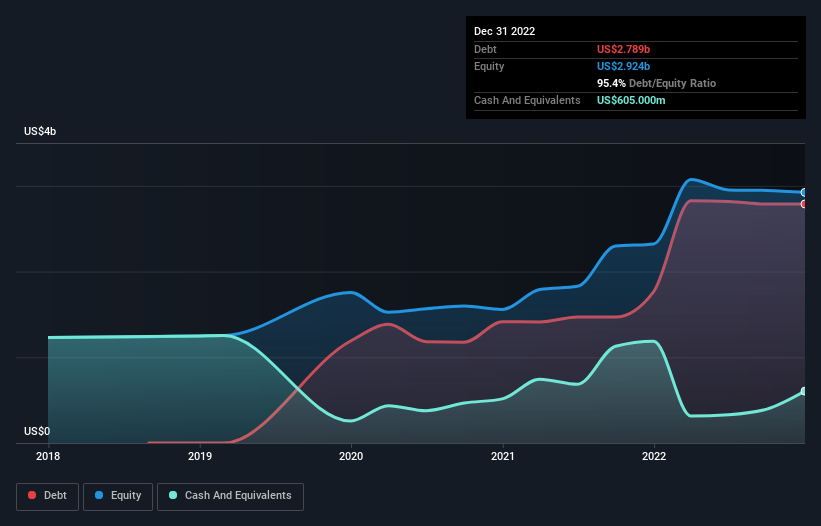
Task: Click the 95.4% Debt/Equity Ratio text
Action: 657,83
